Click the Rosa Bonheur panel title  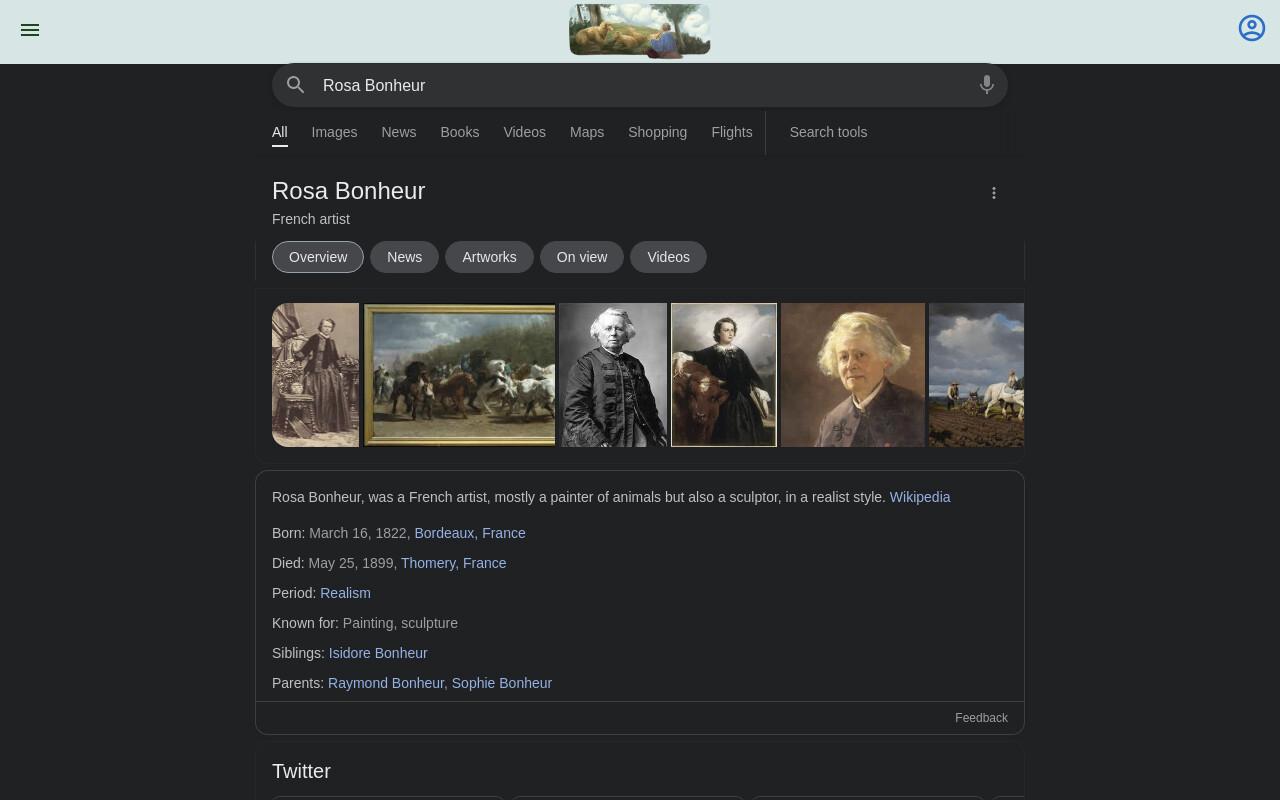tap(348, 191)
